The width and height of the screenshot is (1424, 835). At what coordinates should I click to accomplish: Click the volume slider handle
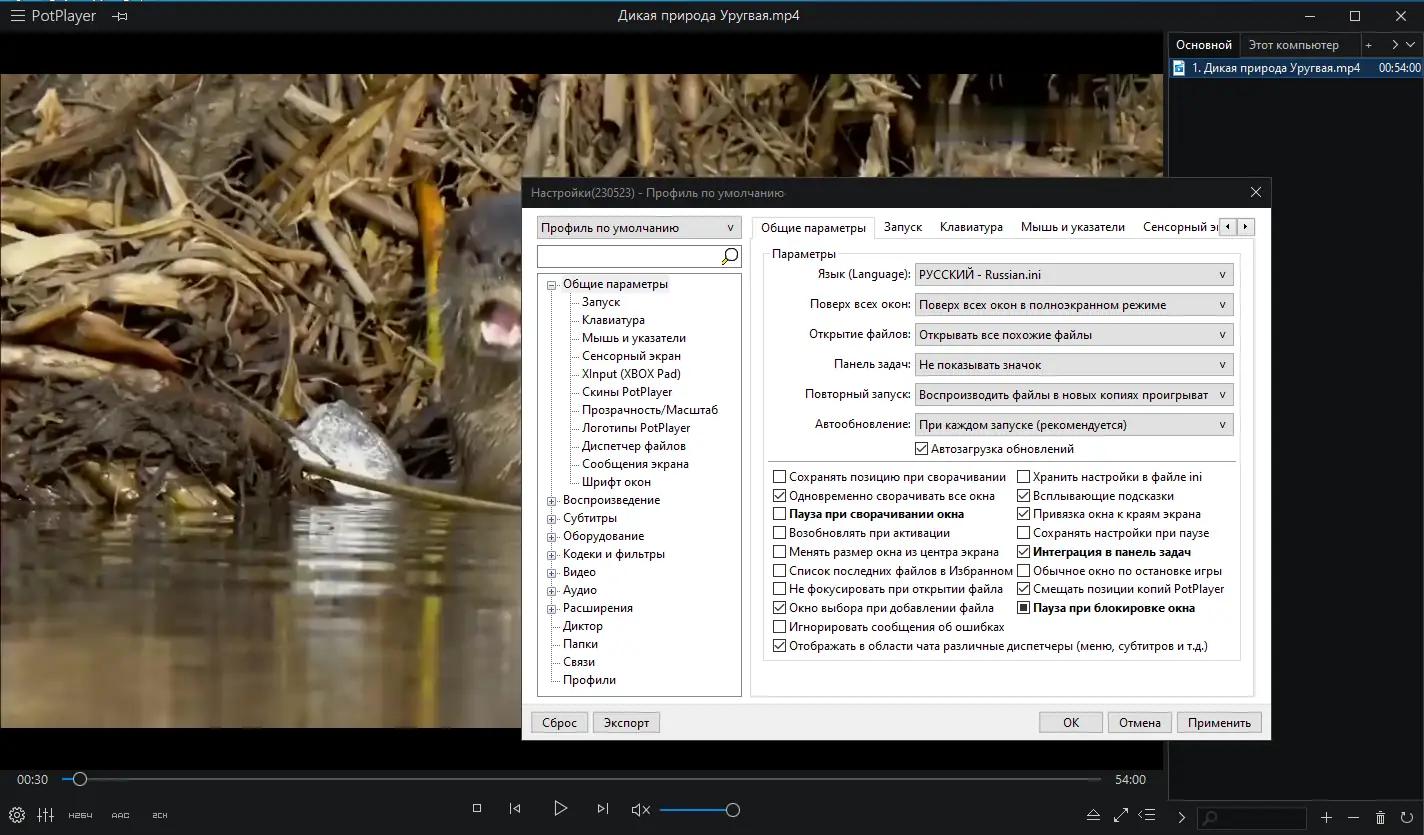[733, 810]
